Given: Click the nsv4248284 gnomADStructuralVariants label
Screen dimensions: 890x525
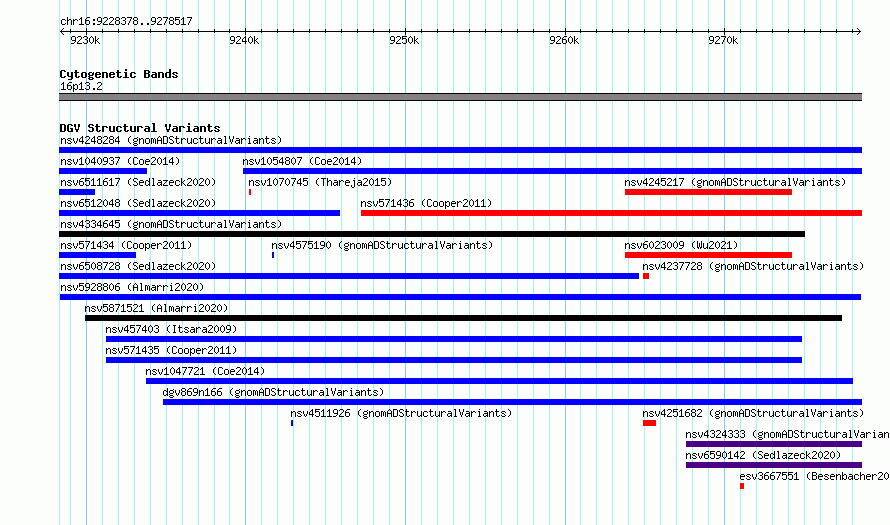Looking at the screenshot, I should tap(171, 140).
